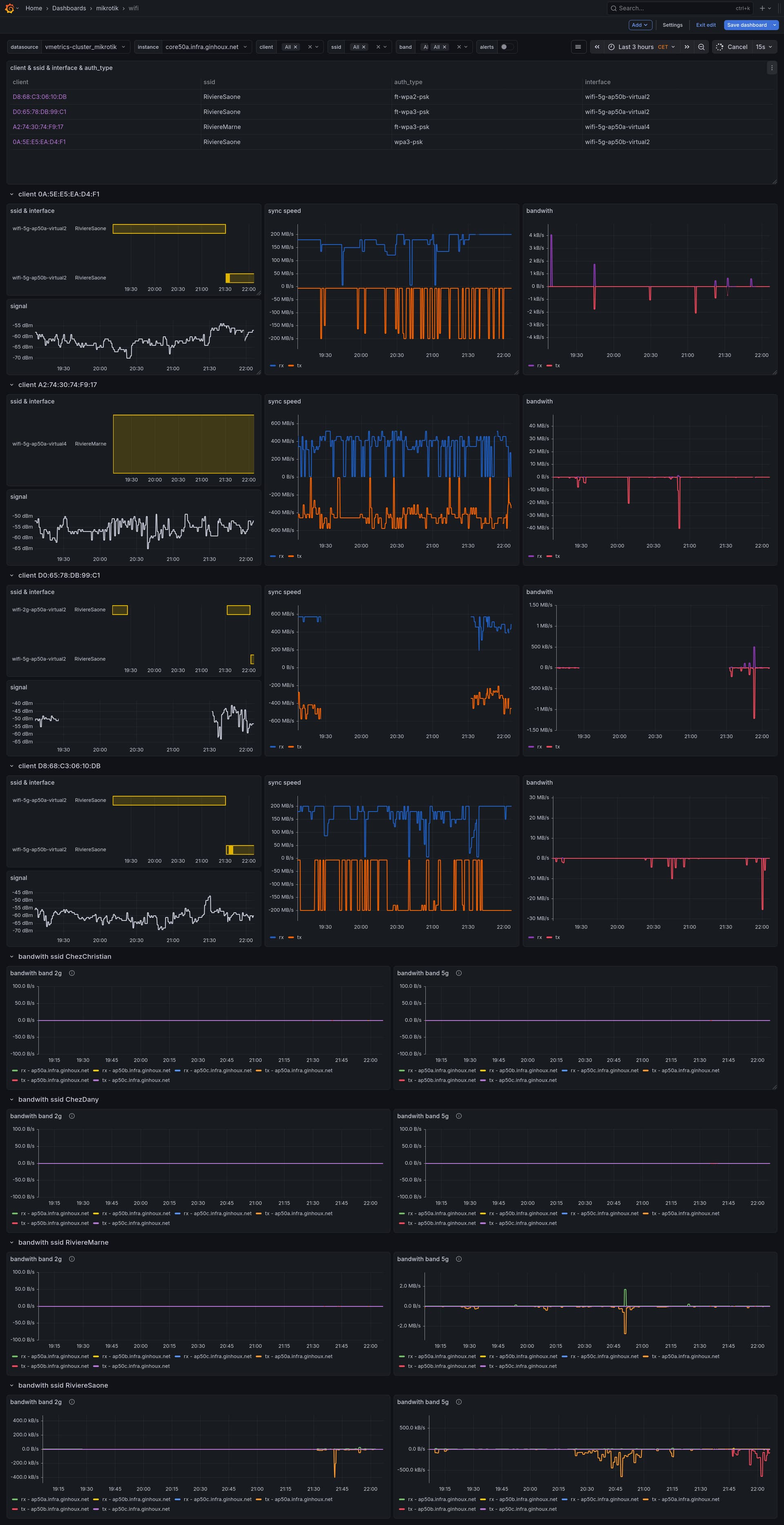Show info tooltip on ChezDany band 2g panel
This screenshot has width=784, height=1525.
(x=71, y=1116)
